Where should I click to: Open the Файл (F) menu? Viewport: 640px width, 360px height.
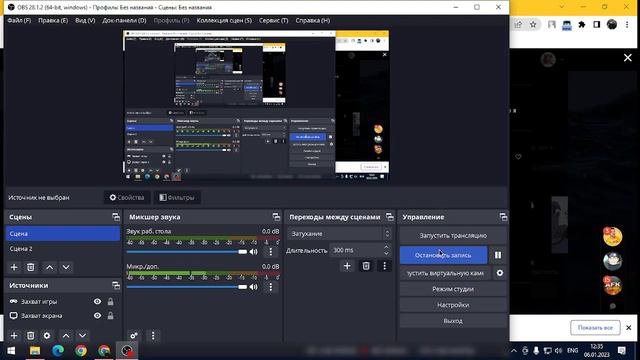tap(19, 20)
